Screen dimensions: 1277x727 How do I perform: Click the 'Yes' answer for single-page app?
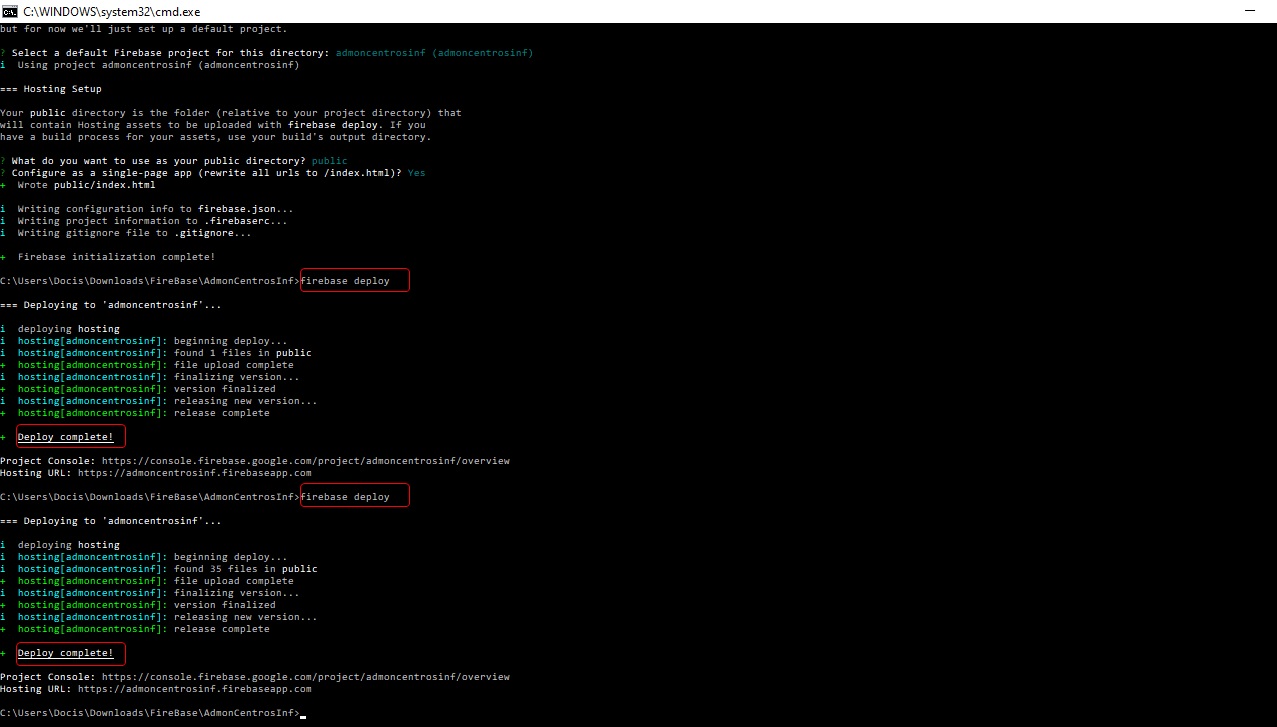[x=416, y=173]
